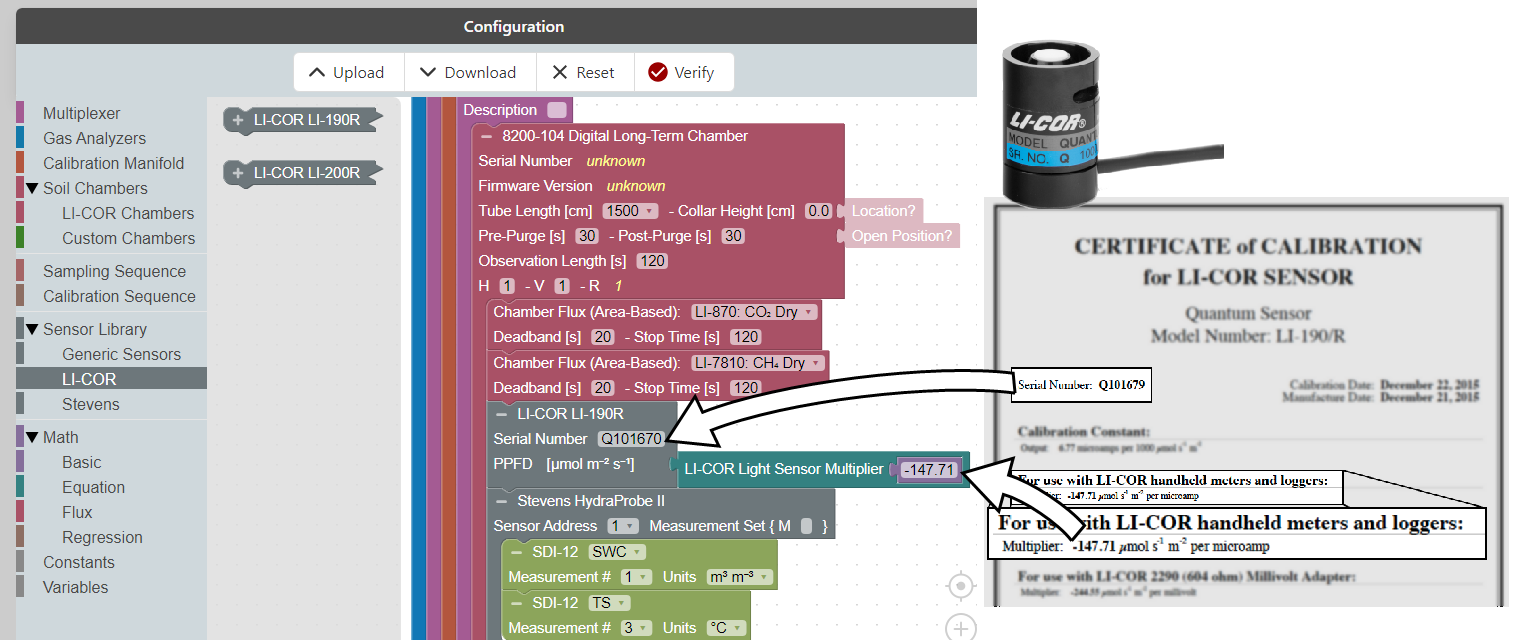Click the Post-Purge 30 field
Screen dimensions: 1519x640
point(733,236)
